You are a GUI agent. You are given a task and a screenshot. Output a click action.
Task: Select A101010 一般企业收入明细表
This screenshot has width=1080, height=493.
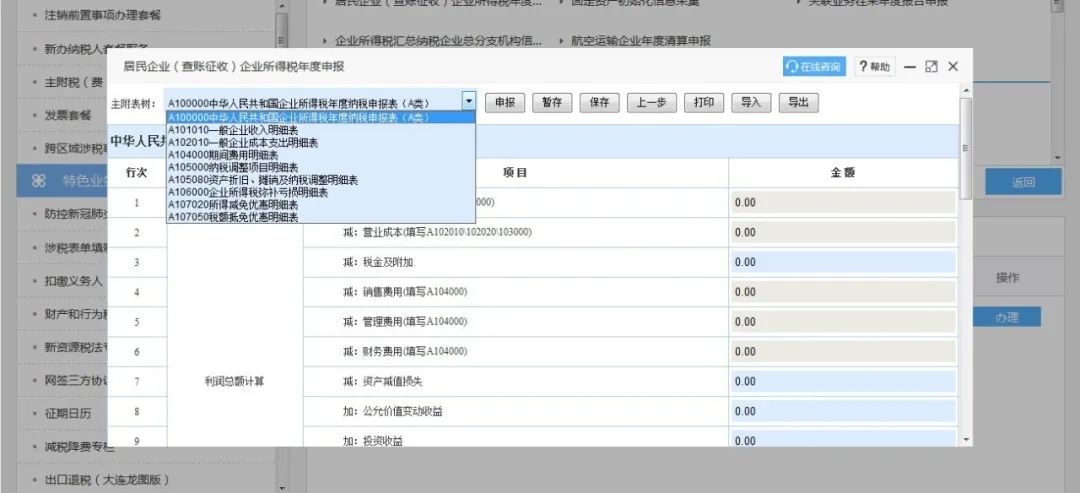point(321,130)
